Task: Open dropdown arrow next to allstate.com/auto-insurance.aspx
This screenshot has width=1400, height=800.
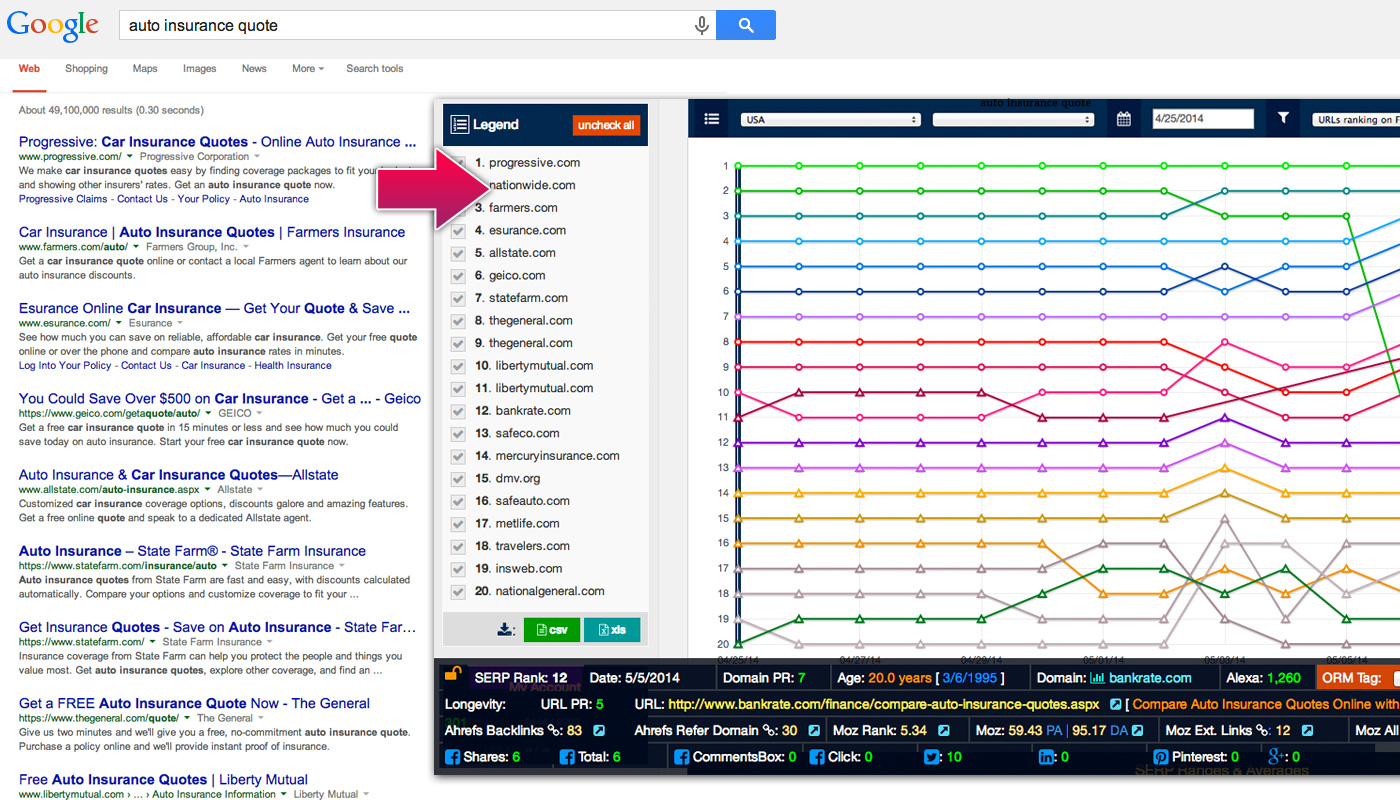Action: click(x=208, y=490)
